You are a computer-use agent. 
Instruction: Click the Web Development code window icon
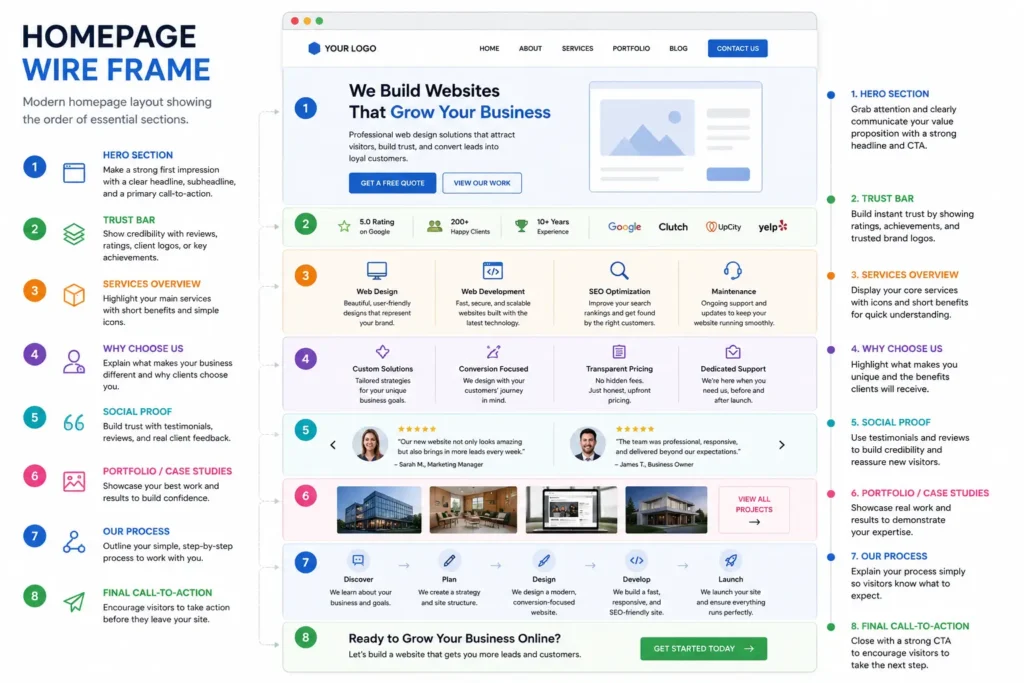click(x=492, y=270)
